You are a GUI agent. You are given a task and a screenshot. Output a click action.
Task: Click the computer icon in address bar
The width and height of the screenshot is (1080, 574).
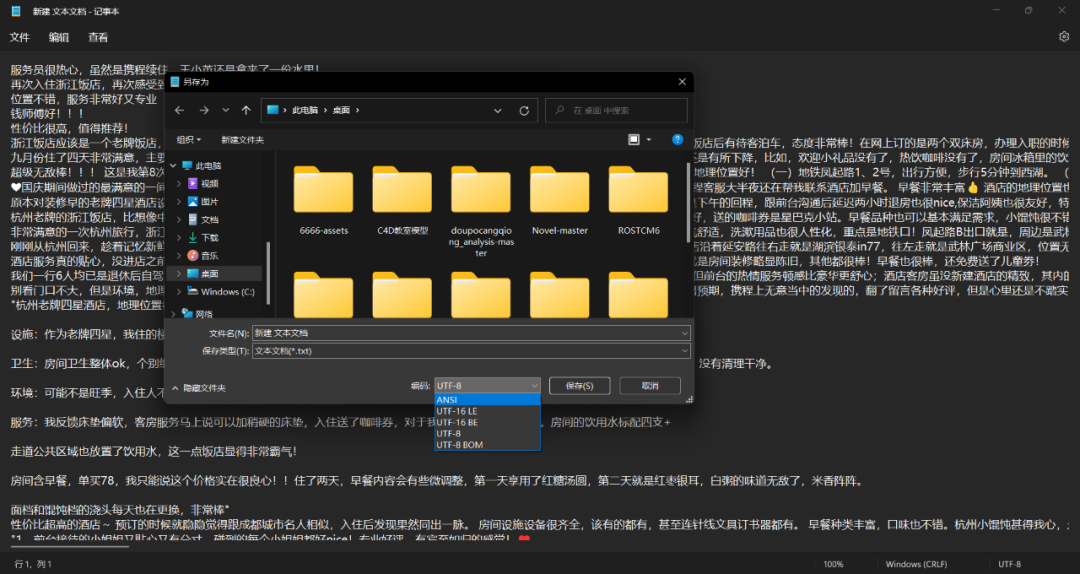coord(273,110)
